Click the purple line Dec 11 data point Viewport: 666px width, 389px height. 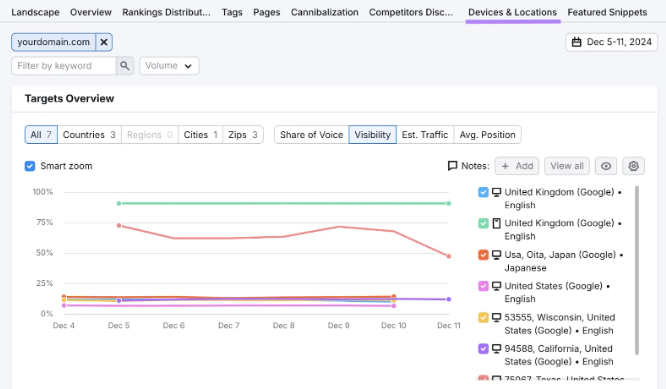(449, 299)
